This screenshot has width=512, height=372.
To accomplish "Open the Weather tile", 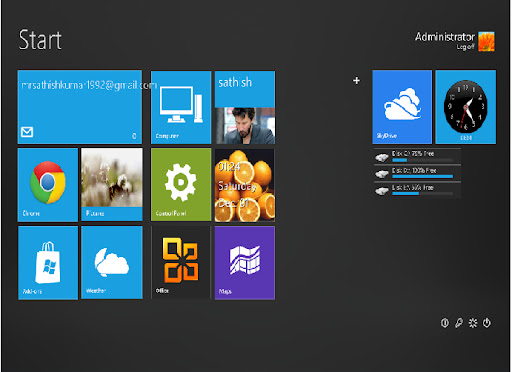I will click(112, 262).
